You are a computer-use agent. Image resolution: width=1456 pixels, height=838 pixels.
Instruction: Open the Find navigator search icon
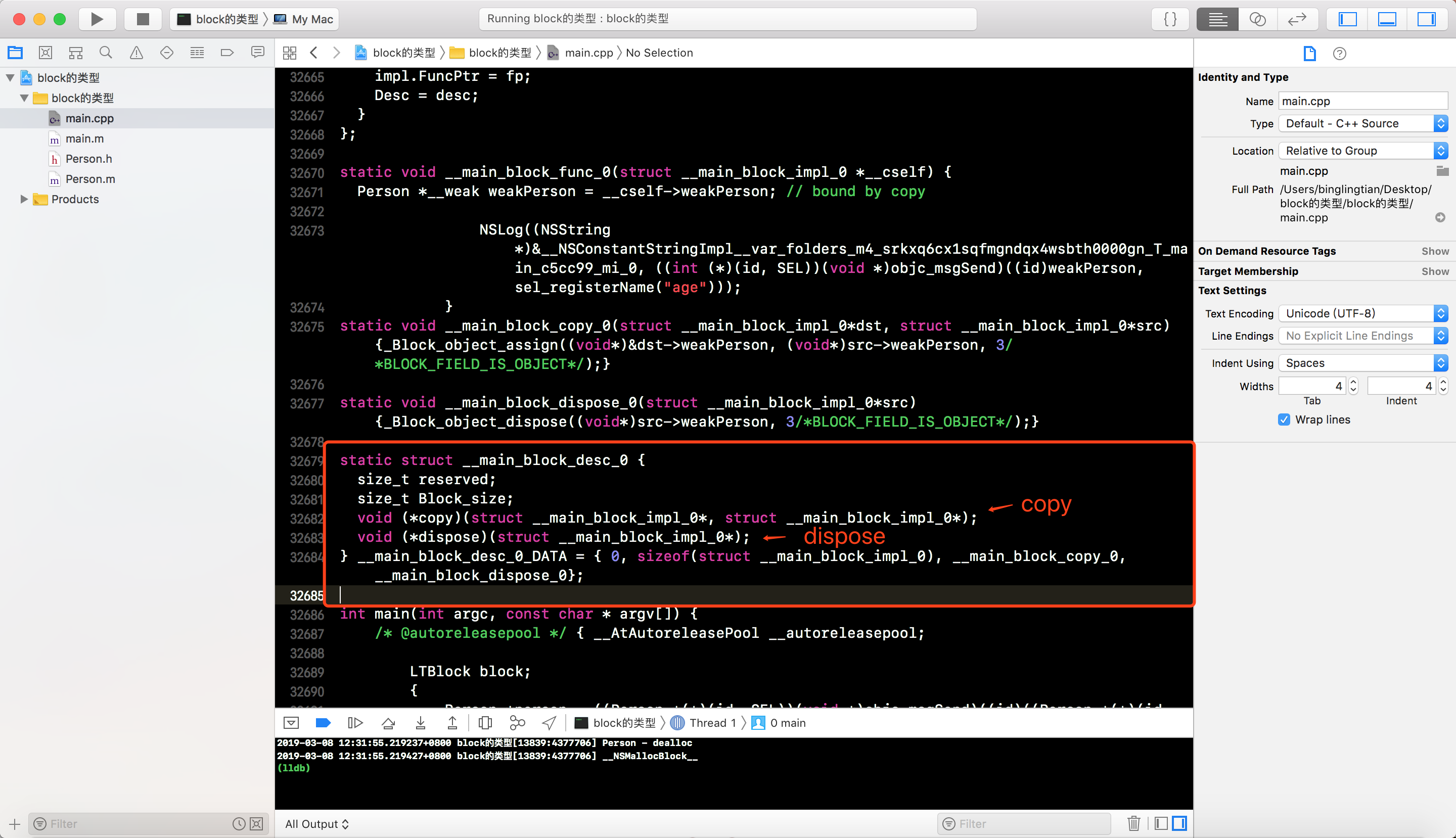tap(105, 53)
